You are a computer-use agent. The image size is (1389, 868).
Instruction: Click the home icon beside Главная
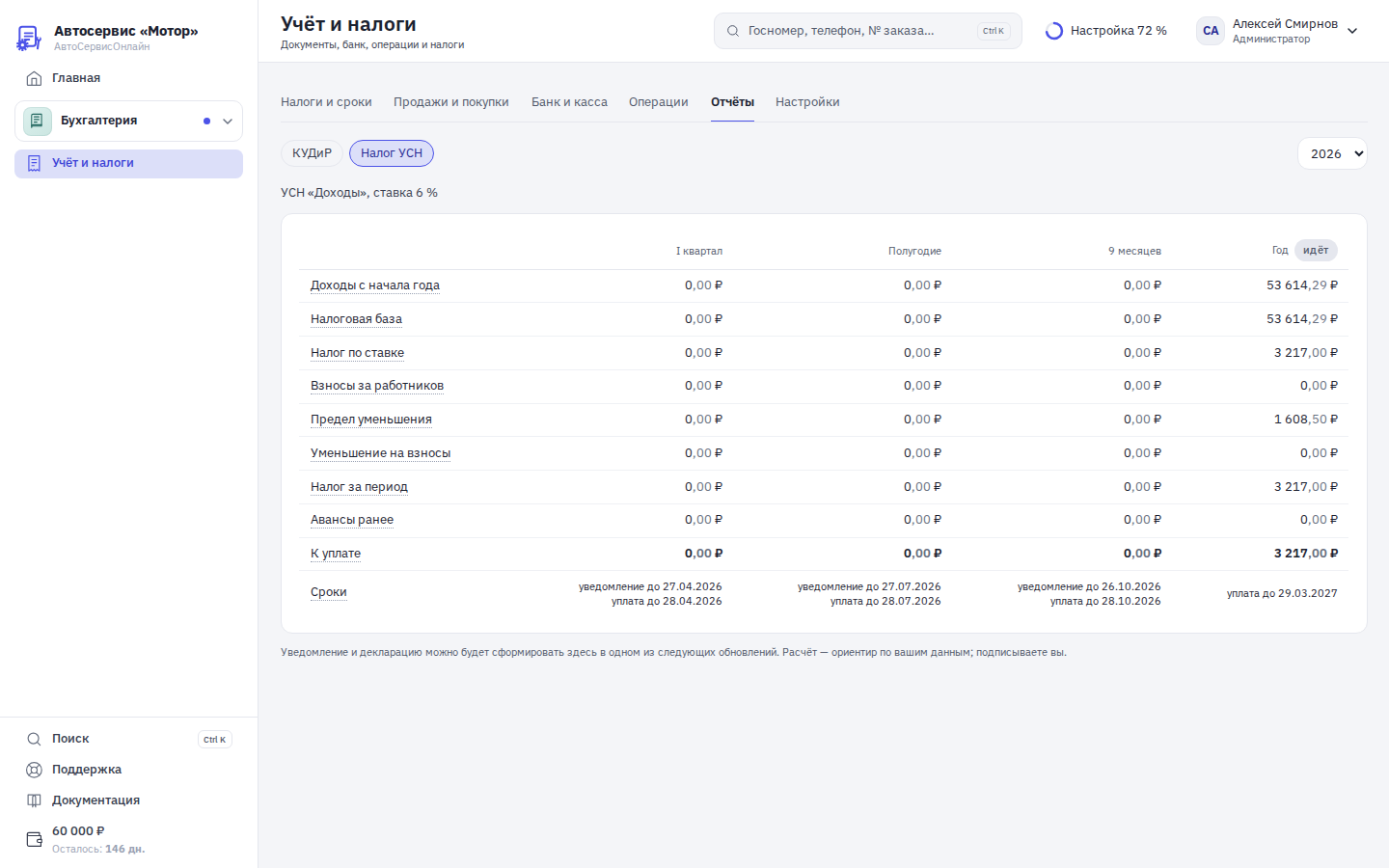[x=34, y=78]
